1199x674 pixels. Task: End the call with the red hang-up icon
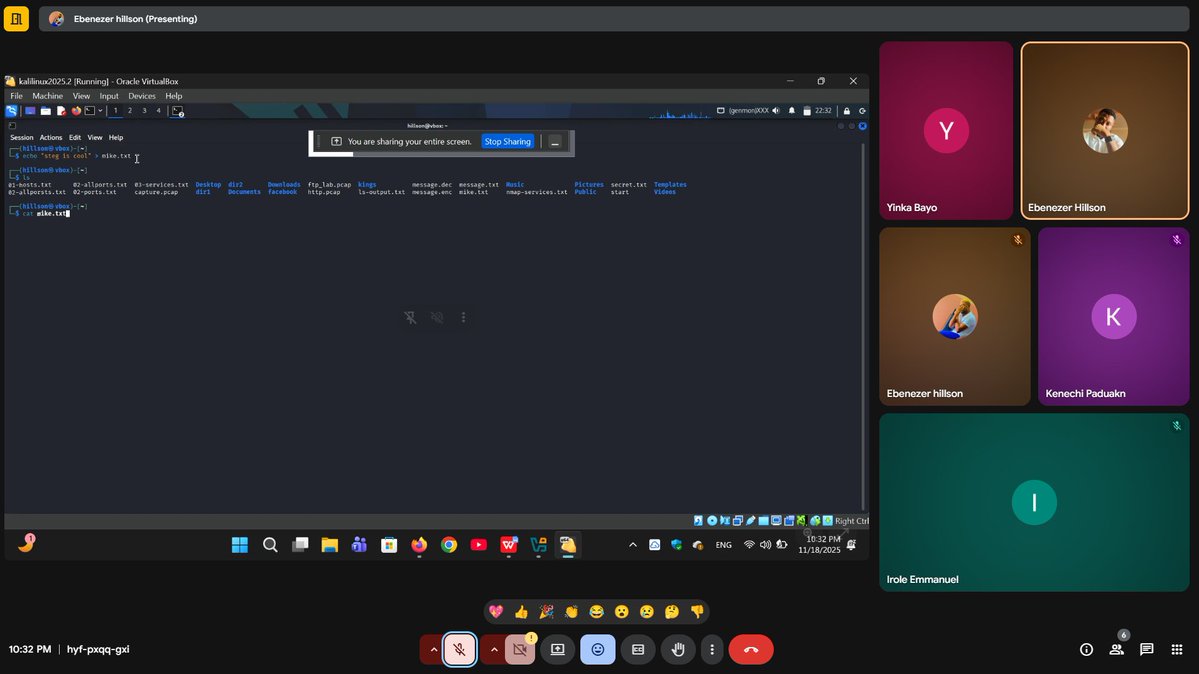tap(750, 649)
